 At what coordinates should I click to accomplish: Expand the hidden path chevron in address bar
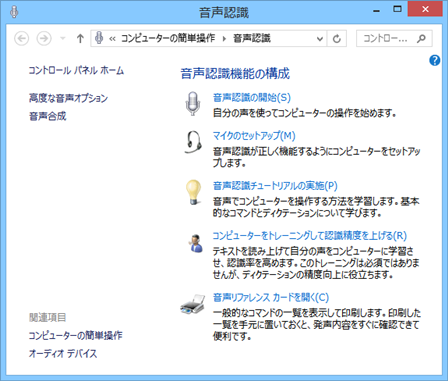coord(112,39)
